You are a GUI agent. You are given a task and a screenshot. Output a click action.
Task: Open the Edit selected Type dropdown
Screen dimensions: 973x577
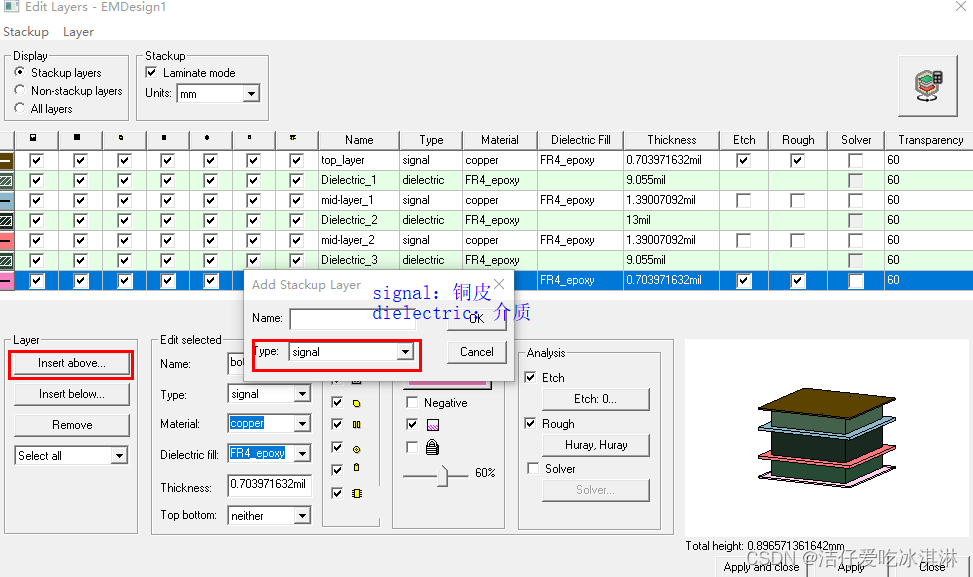click(x=302, y=394)
